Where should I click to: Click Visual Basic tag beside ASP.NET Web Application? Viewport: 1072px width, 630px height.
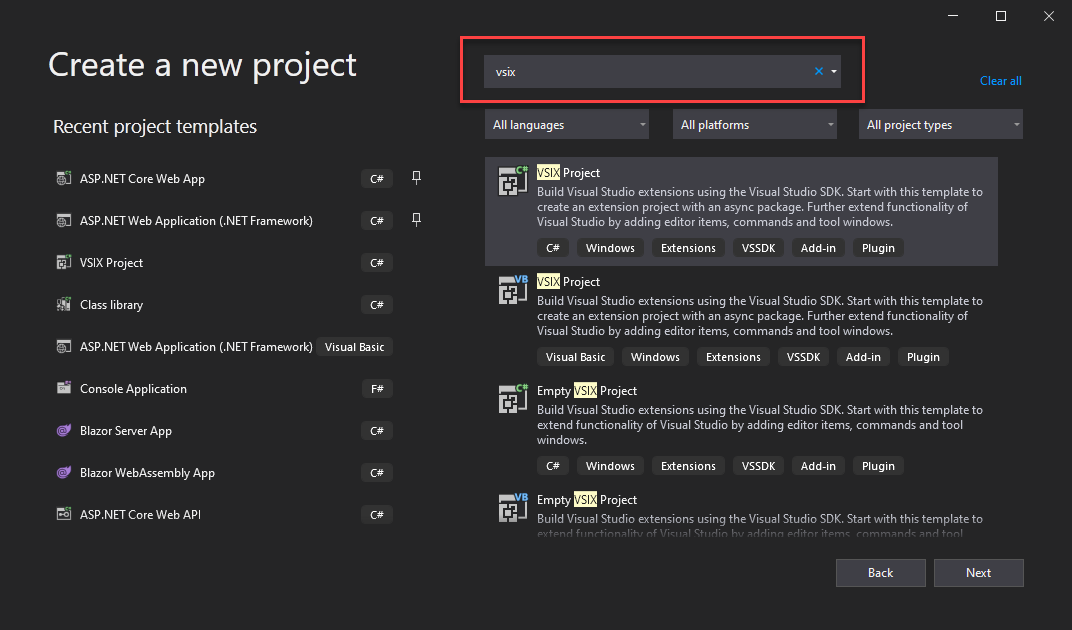coord(354,347)
